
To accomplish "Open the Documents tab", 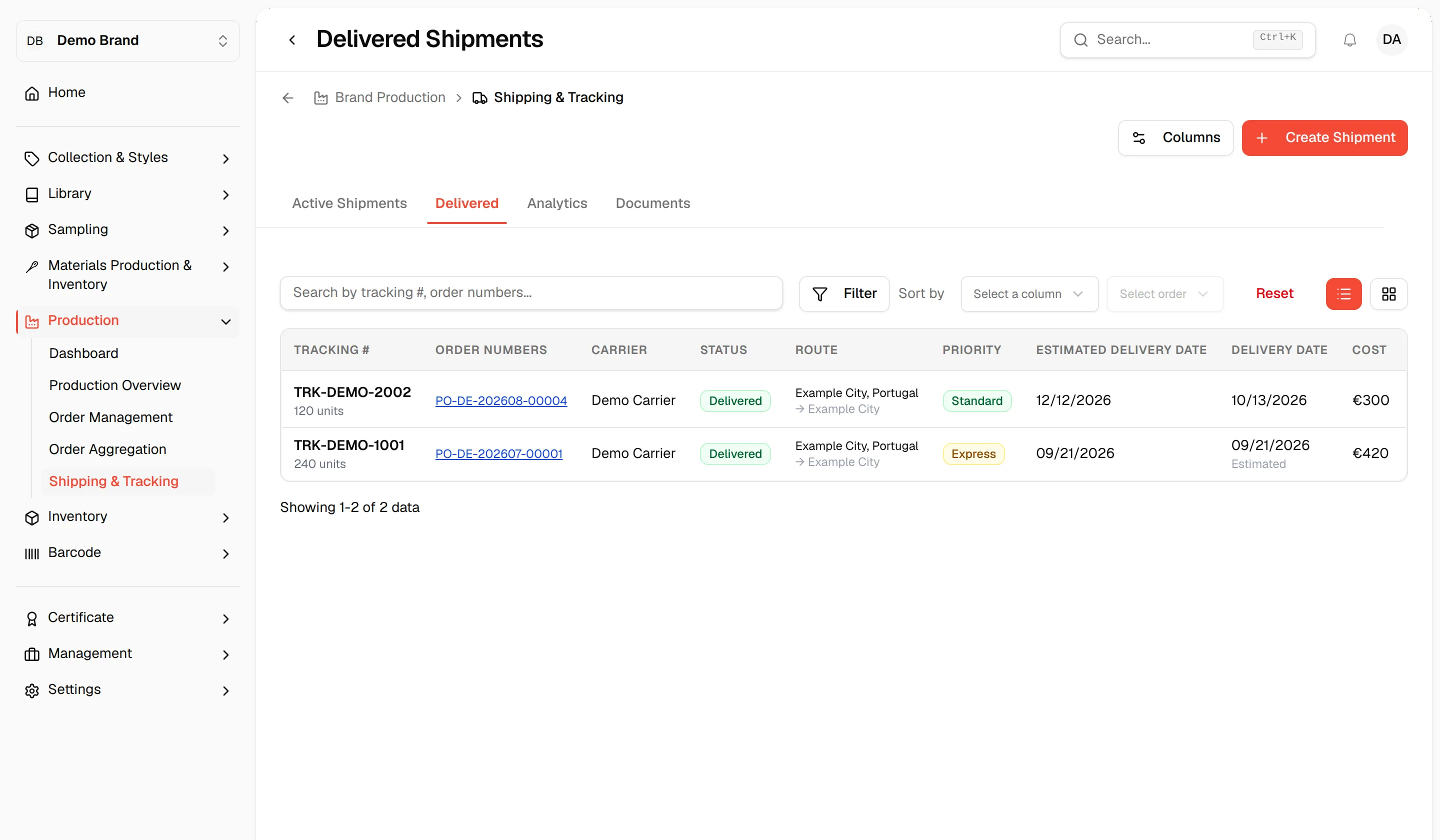I will [652, 203].
